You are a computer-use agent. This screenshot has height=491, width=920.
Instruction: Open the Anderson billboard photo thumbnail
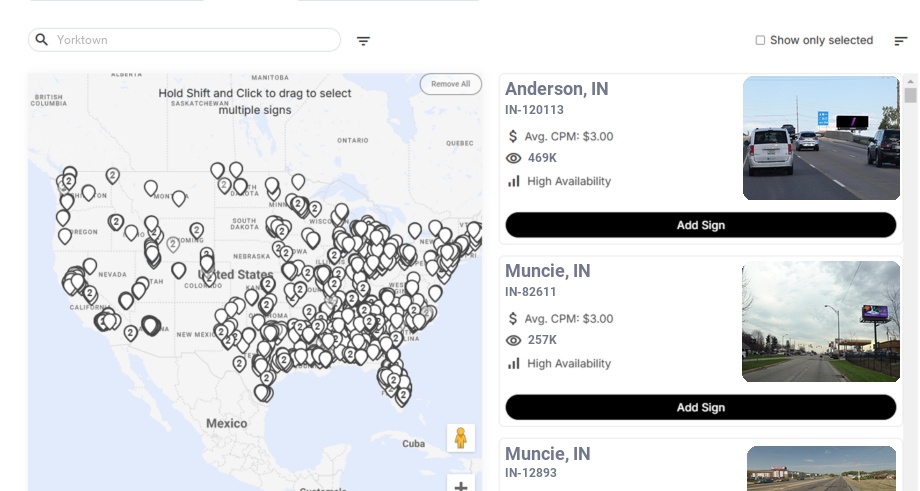[x=821, y=138]
